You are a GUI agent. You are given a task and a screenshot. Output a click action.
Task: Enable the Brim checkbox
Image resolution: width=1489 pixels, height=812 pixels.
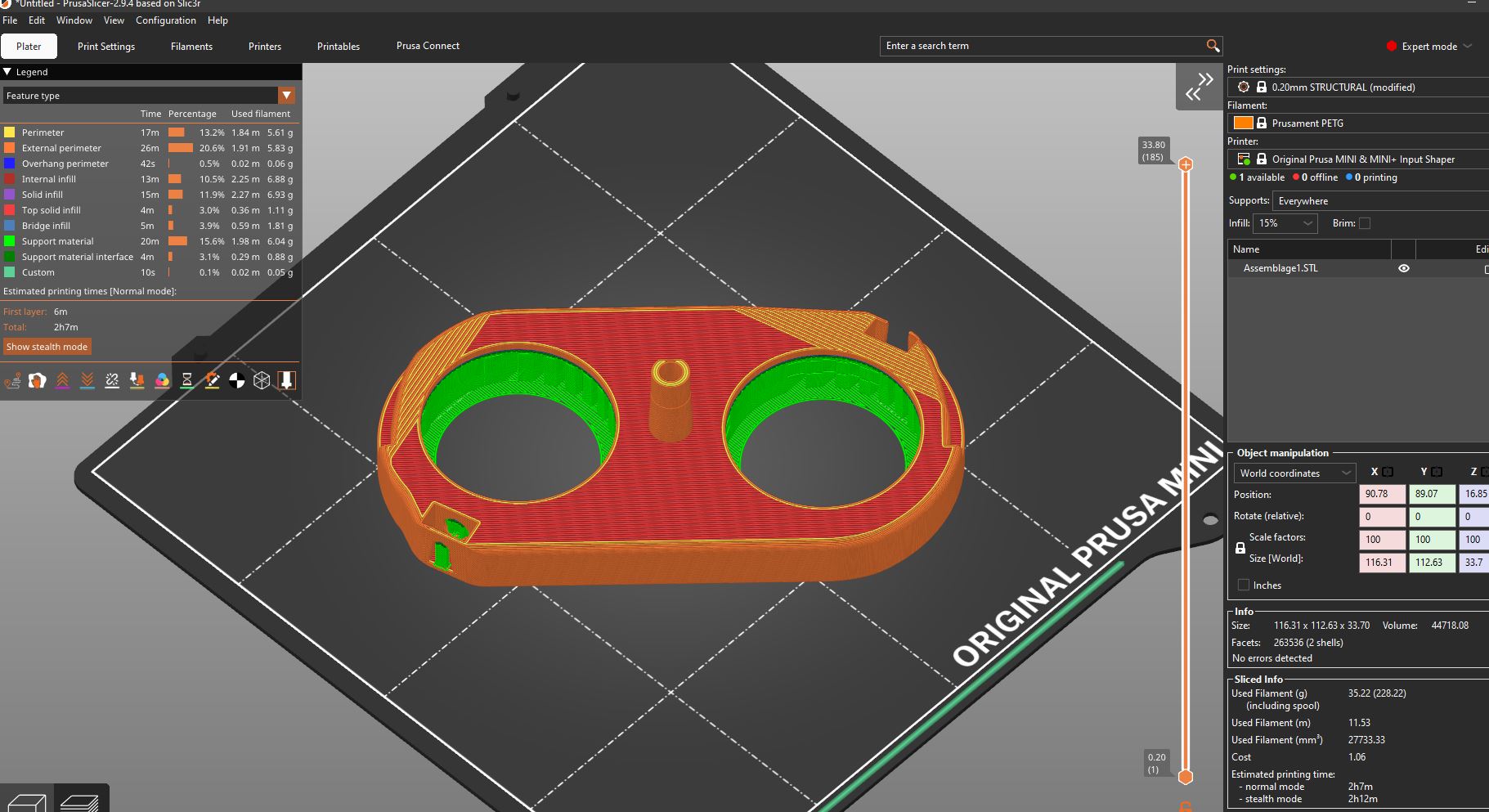pos(1364,223)
